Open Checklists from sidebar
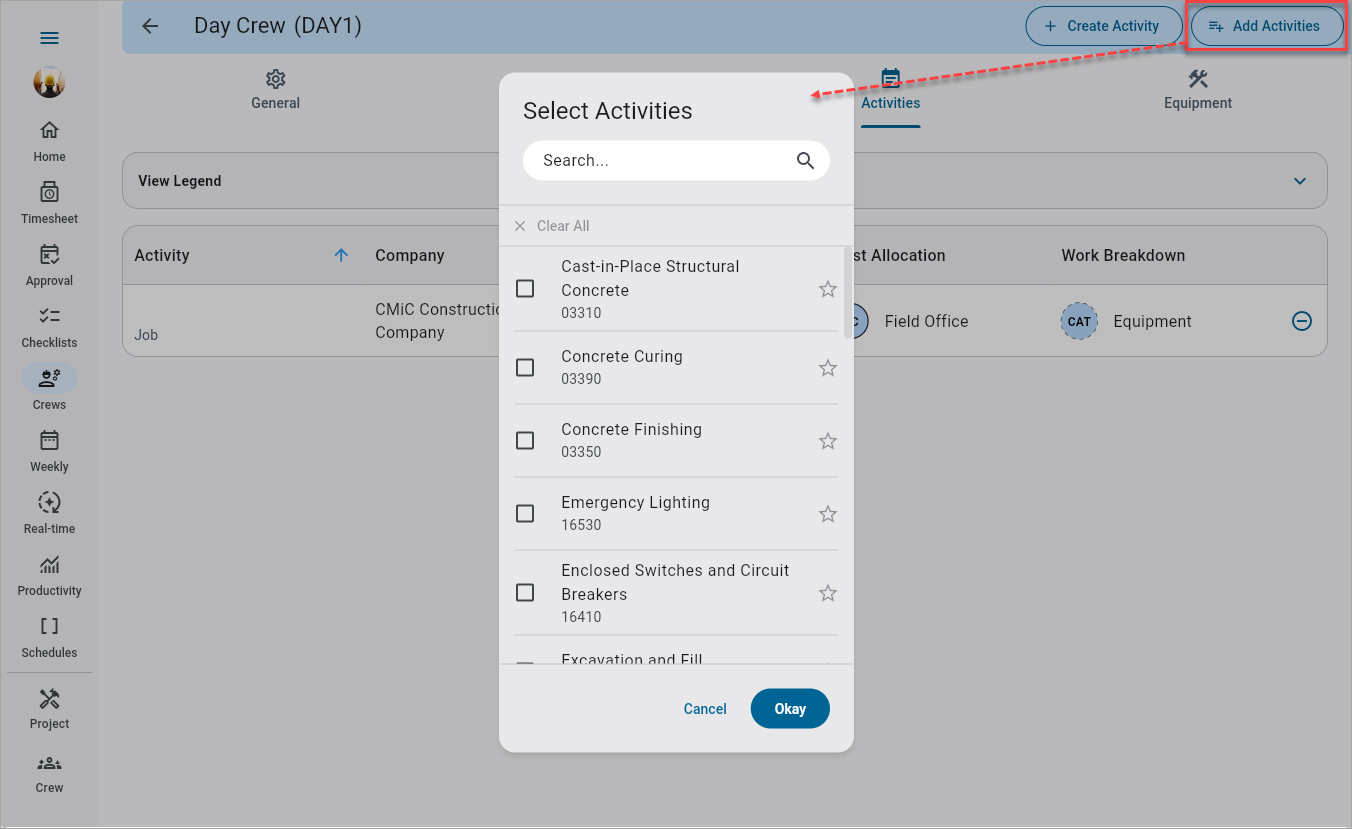The image size is (1352, 829). pos(49,327)
